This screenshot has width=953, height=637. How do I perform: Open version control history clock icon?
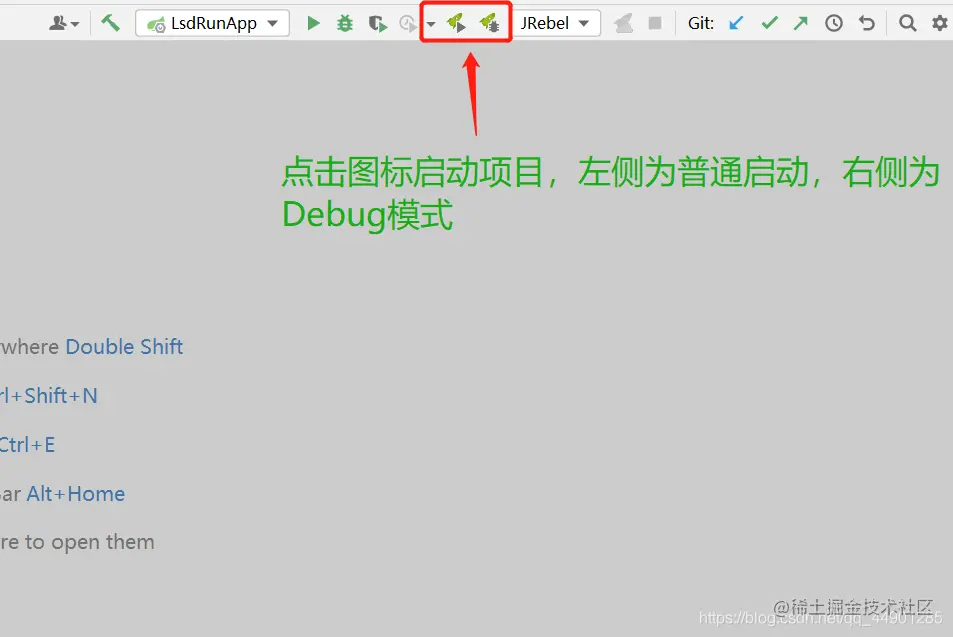coord(833,22)
